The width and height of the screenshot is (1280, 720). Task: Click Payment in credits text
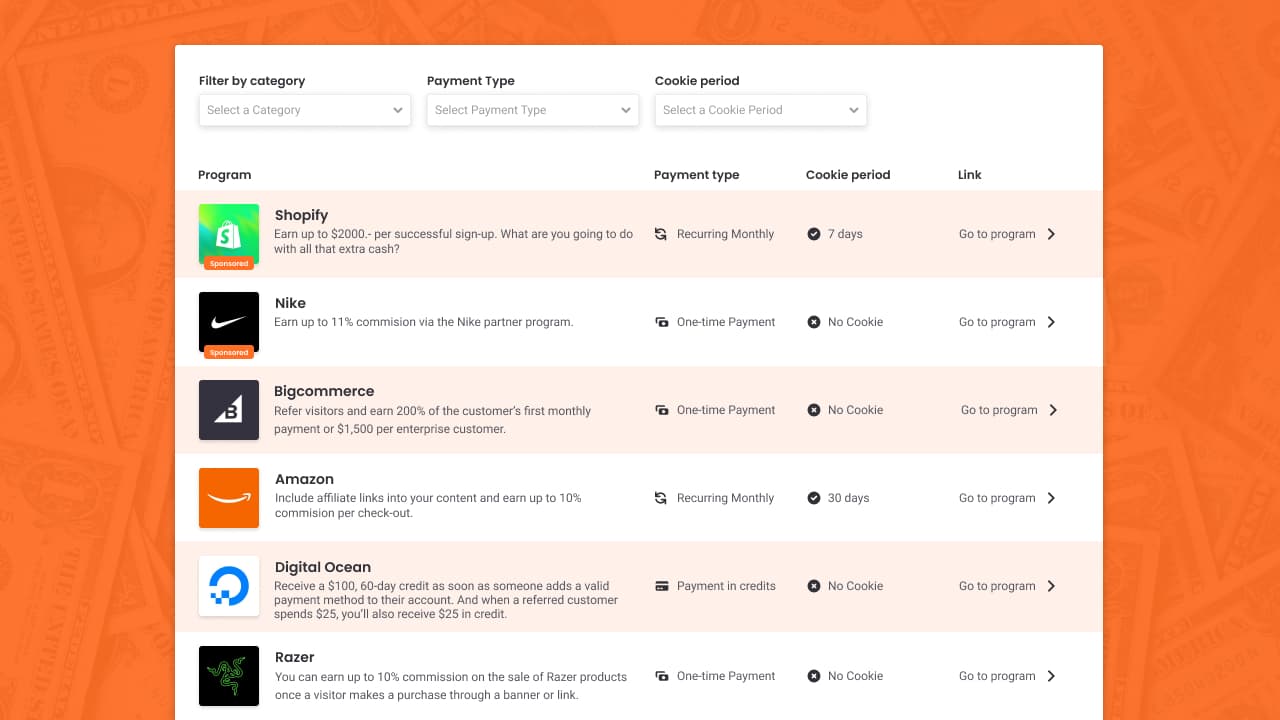click(x=726, y=586)
